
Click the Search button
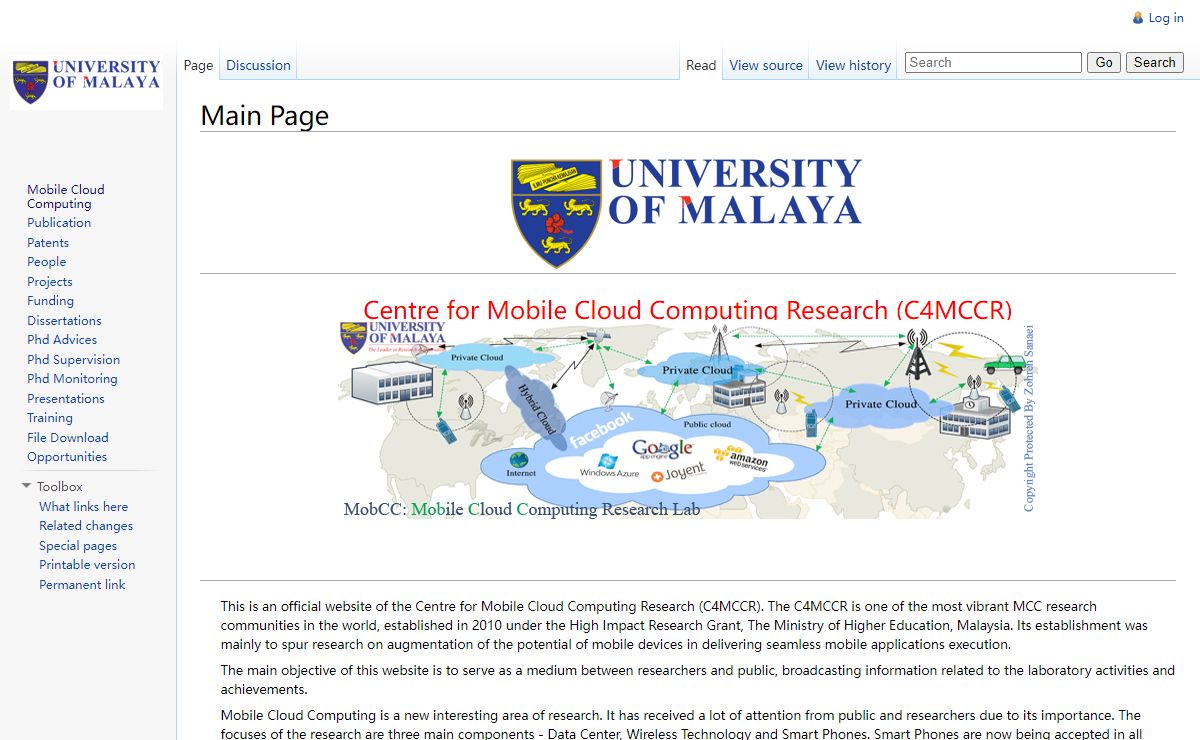pyautogui.click(x=1155, y=62)
